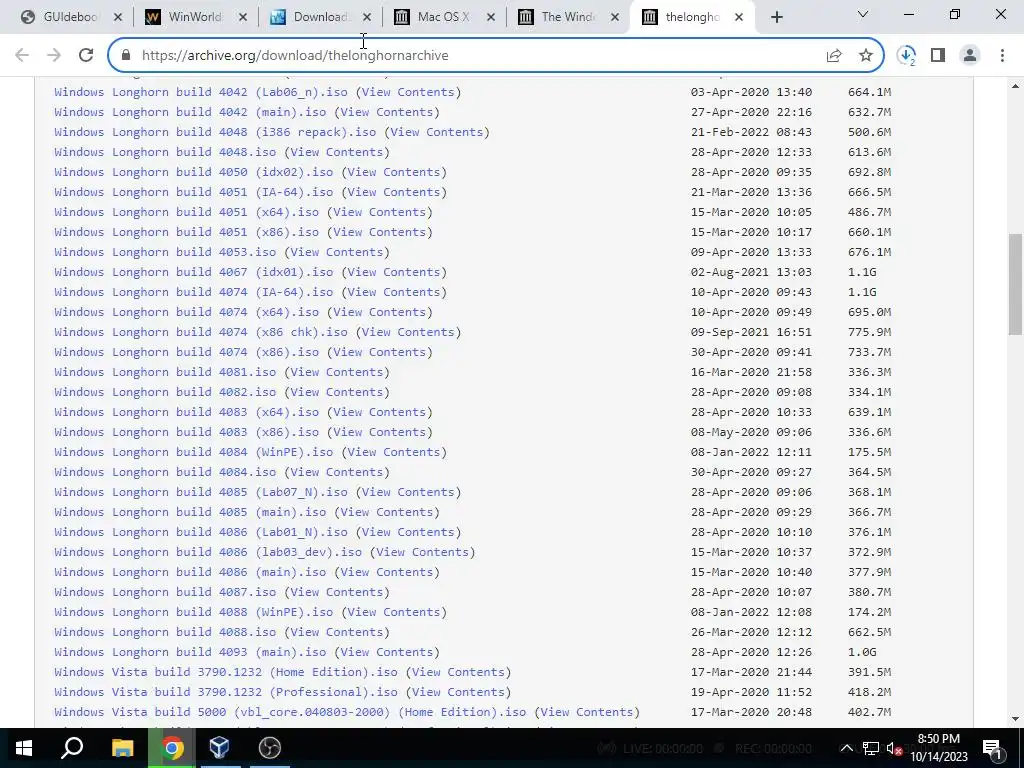The image size is (1024, 768).
Task: Download Longhorn build 4051 (IA-64).iso
Action: click(x=193, y=192)
